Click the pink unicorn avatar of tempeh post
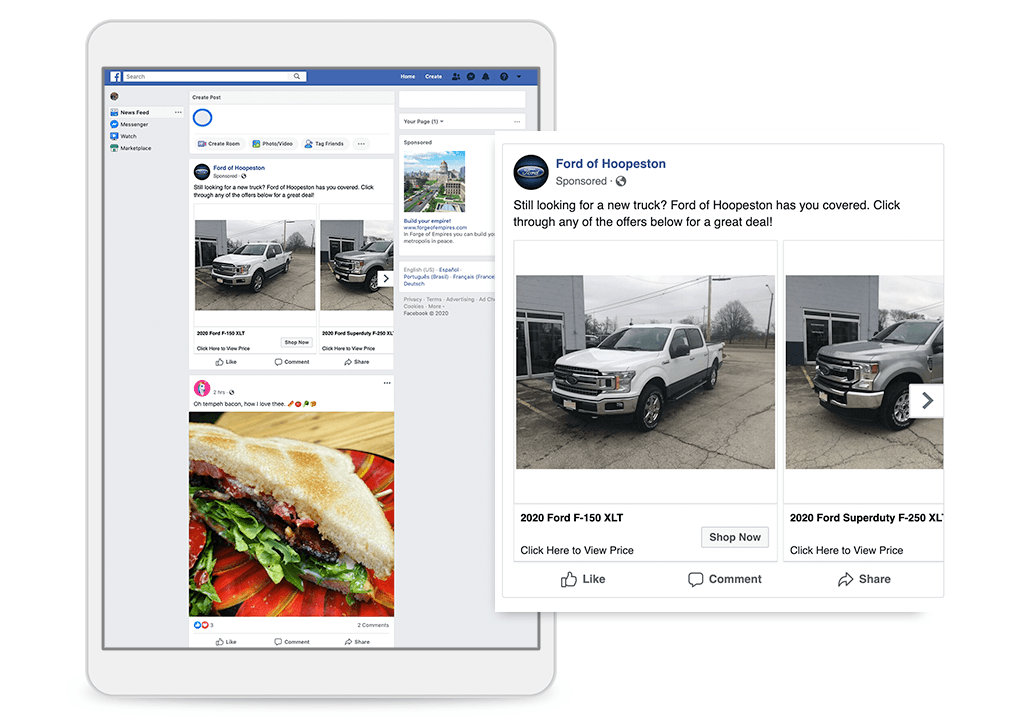This screenshot has height=720, width=1015. 202,388
